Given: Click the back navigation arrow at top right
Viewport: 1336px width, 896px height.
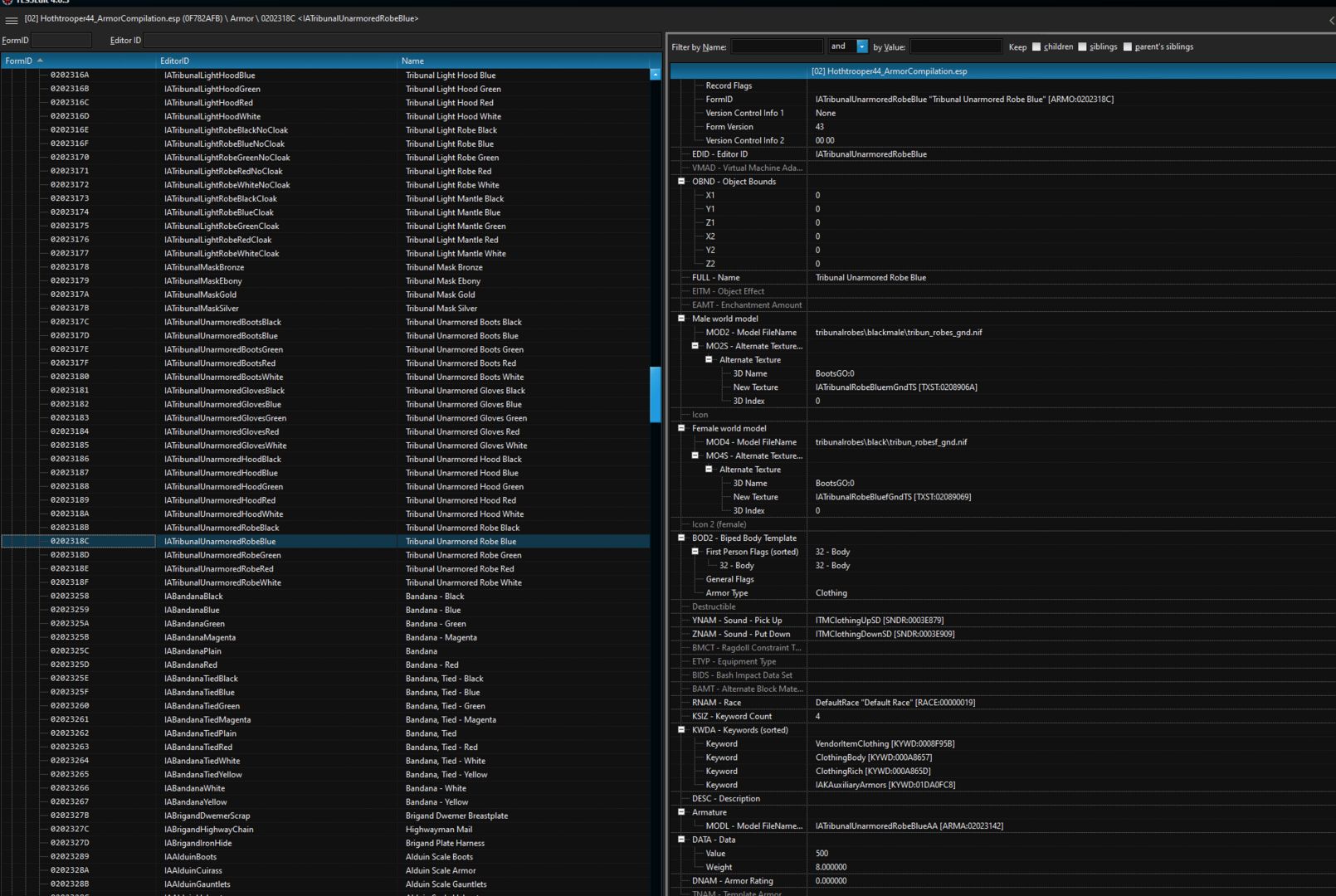Looking at the screenshot, I should tap(1331, 20).
